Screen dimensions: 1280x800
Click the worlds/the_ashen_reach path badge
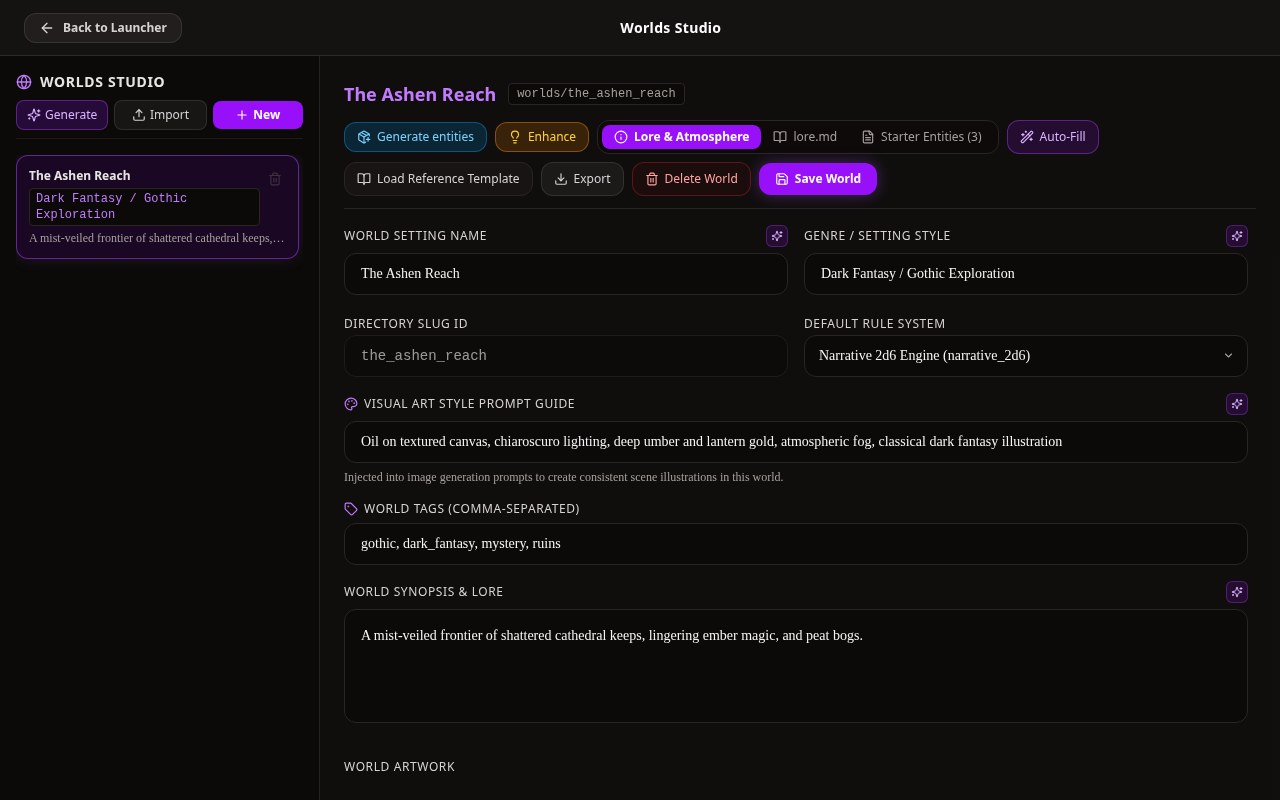596,94
